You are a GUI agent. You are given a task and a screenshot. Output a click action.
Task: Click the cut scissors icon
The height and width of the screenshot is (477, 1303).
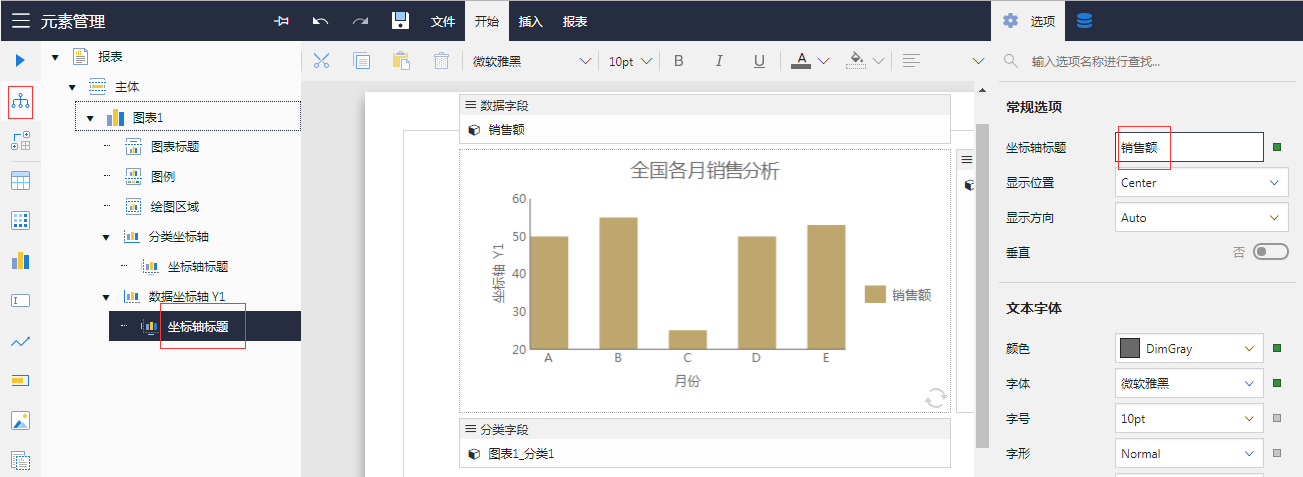[x=321, y=61]
